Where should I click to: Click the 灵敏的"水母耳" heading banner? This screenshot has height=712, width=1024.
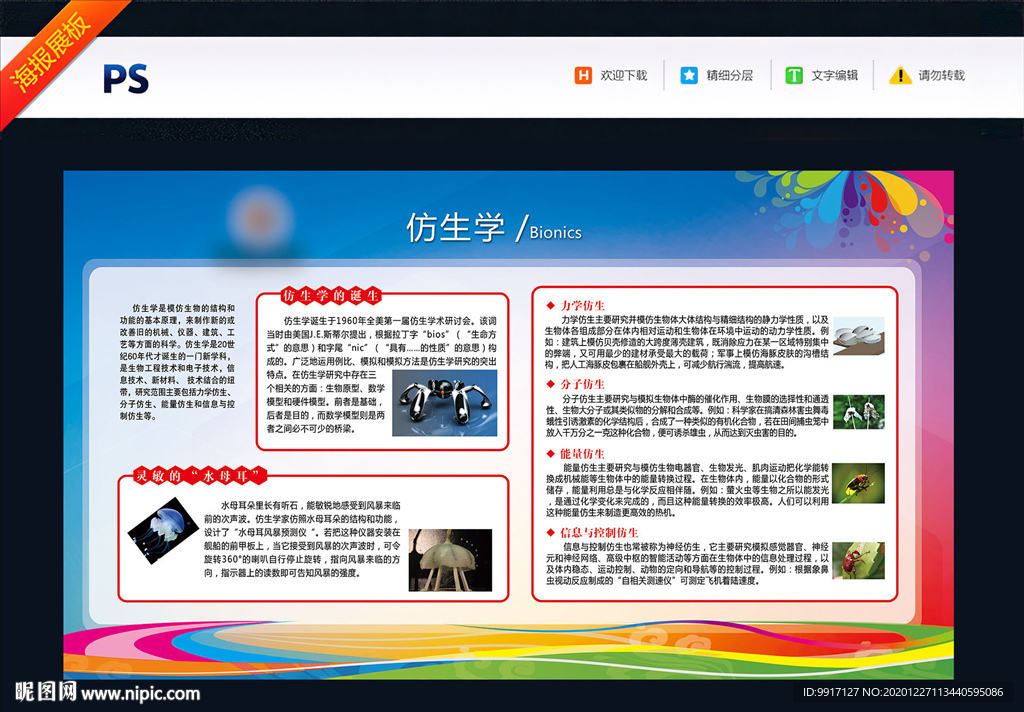[x=200, y=476]
